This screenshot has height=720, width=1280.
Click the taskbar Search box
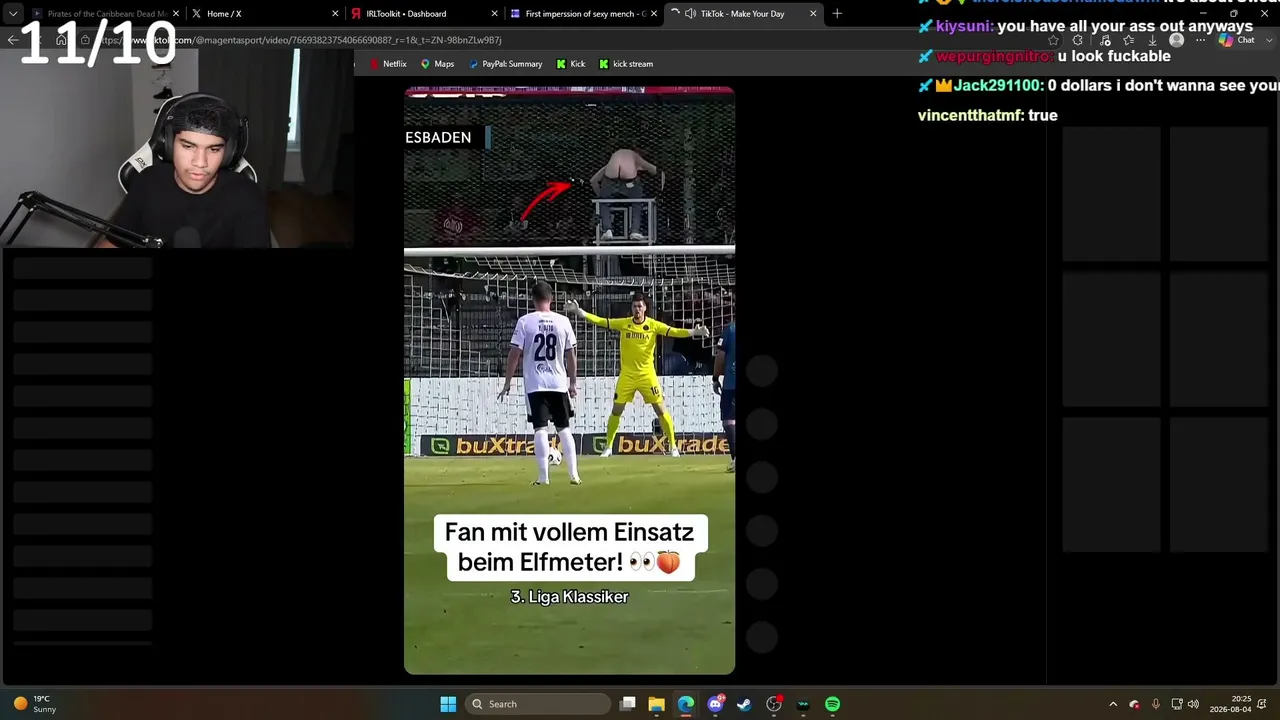point(539,704)
